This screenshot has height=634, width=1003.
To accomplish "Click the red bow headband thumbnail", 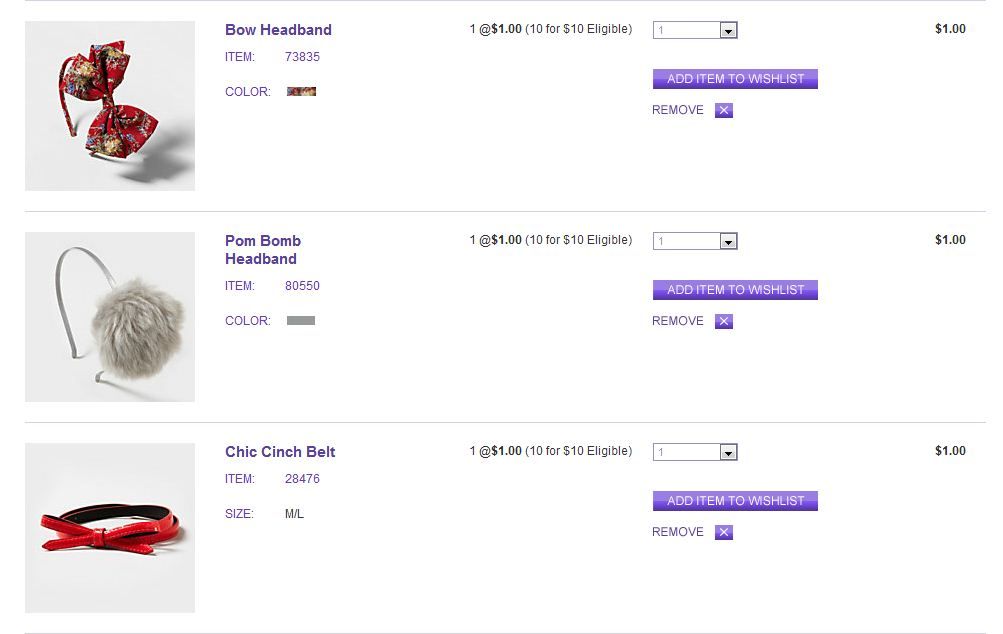I will pyautogui.click(x=110, y=106).
